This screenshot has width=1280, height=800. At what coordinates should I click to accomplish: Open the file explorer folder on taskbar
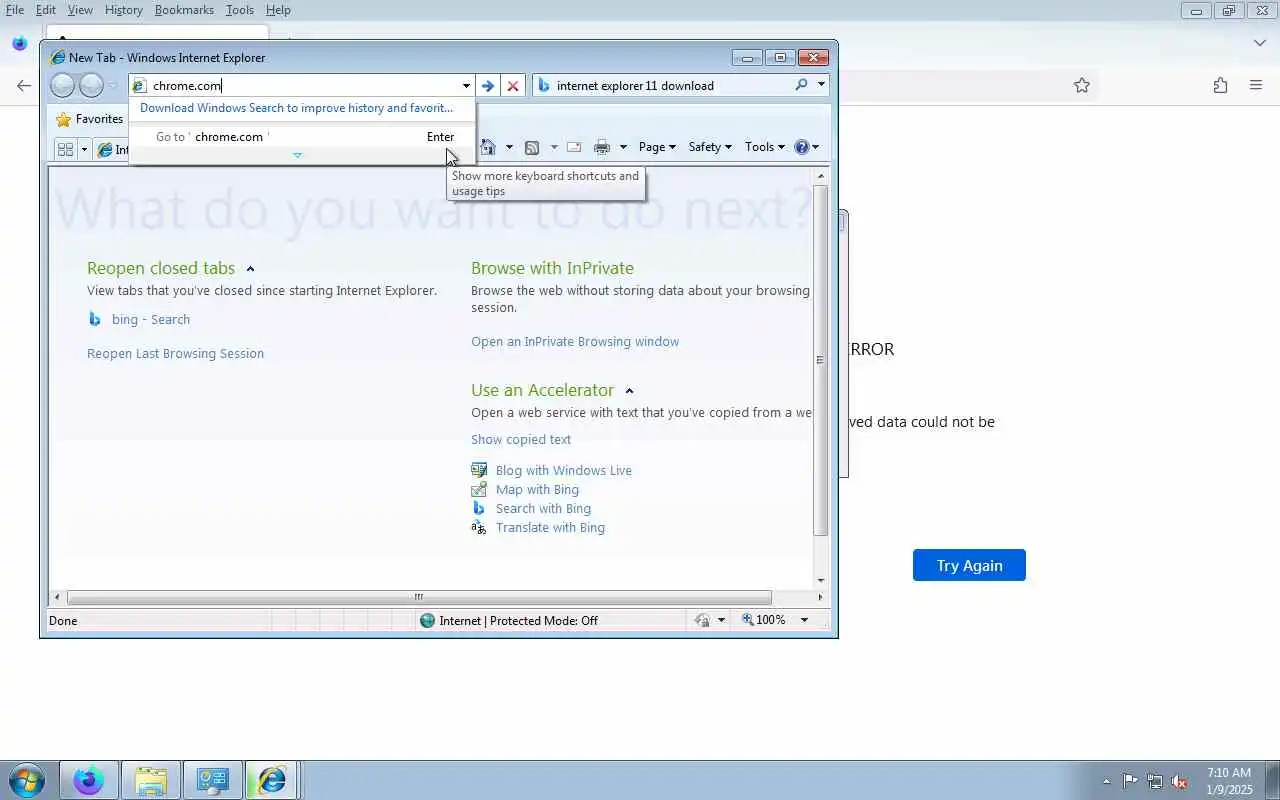pyautogui.click(x=150, y=780)
